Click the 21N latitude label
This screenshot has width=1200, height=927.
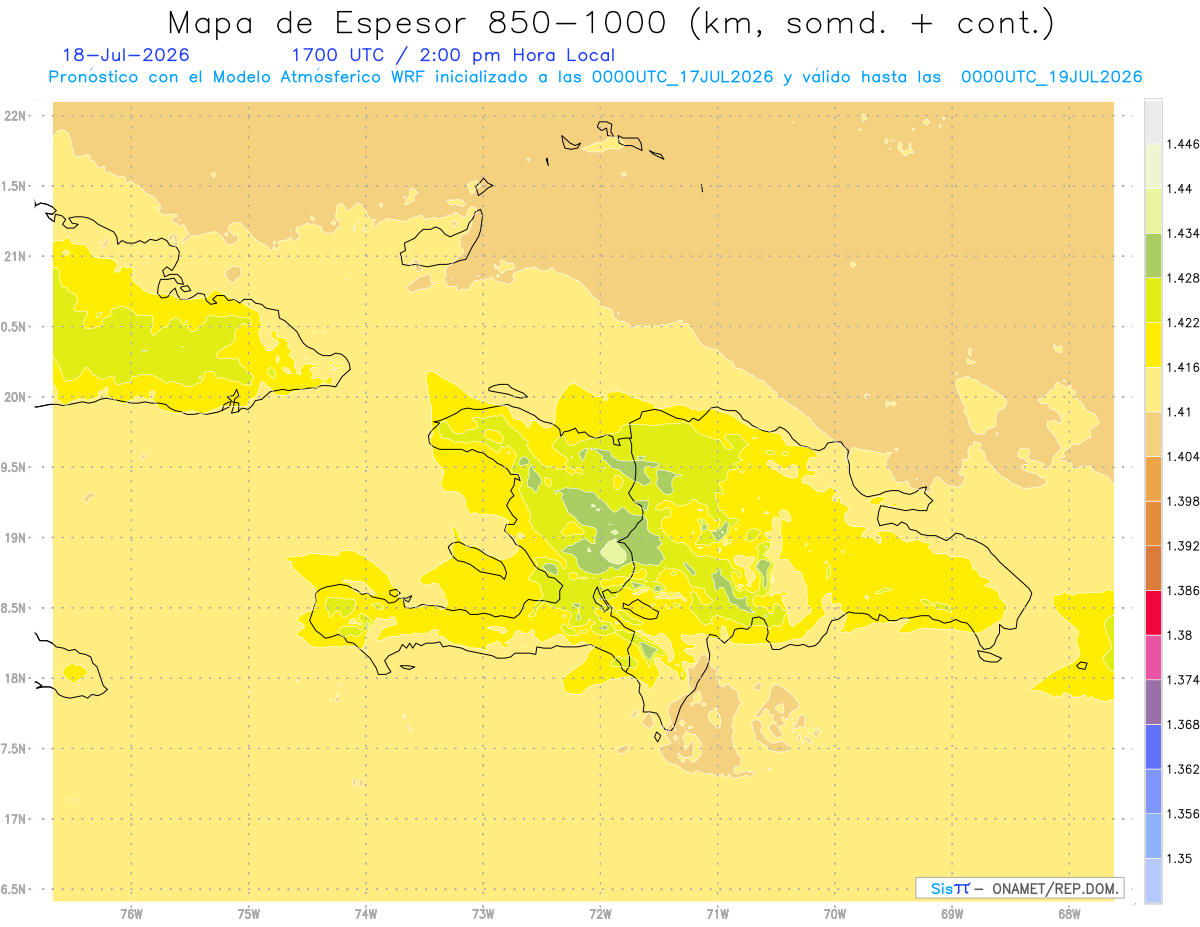point(16,256)
